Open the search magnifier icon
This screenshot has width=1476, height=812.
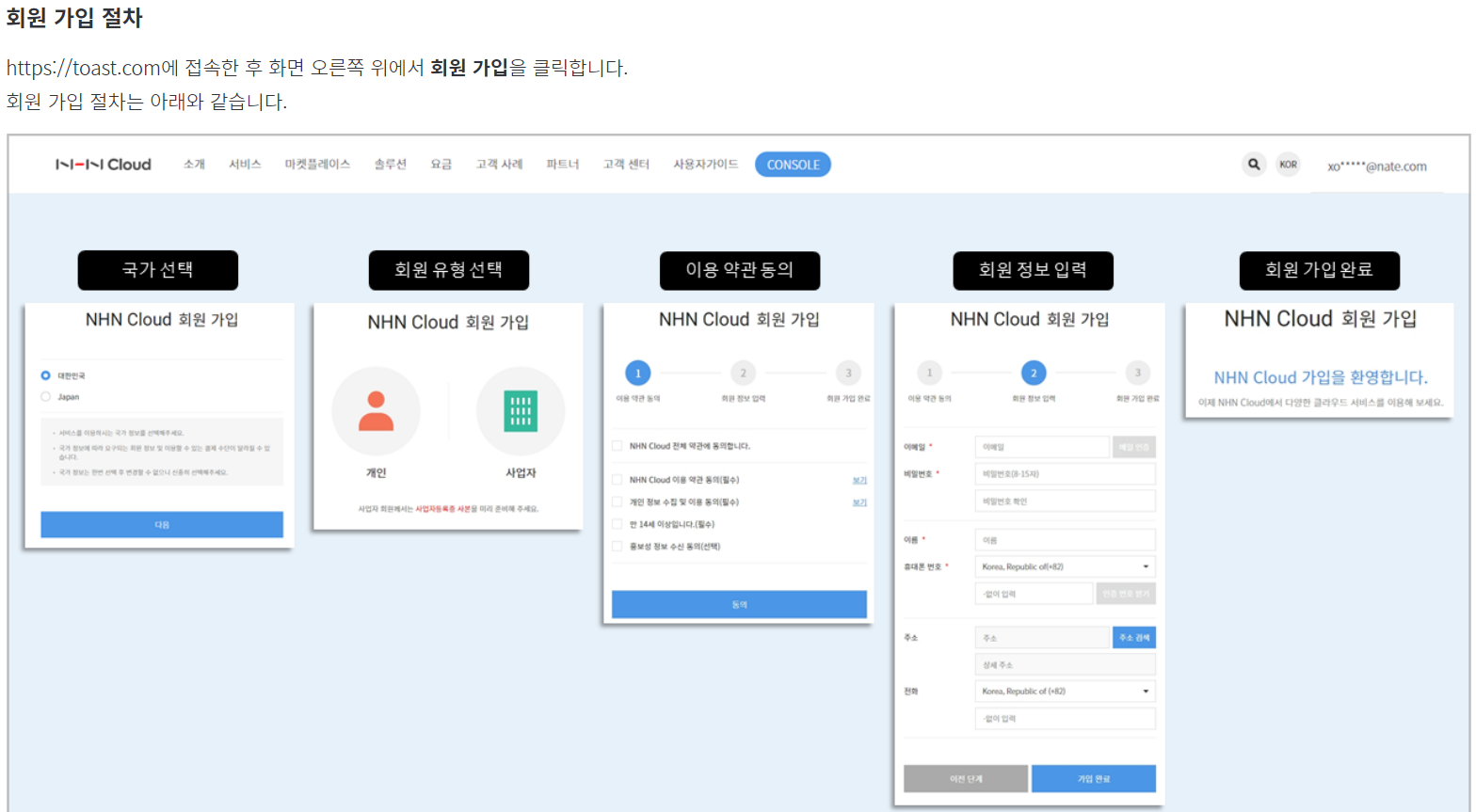tap(1254, 165)
